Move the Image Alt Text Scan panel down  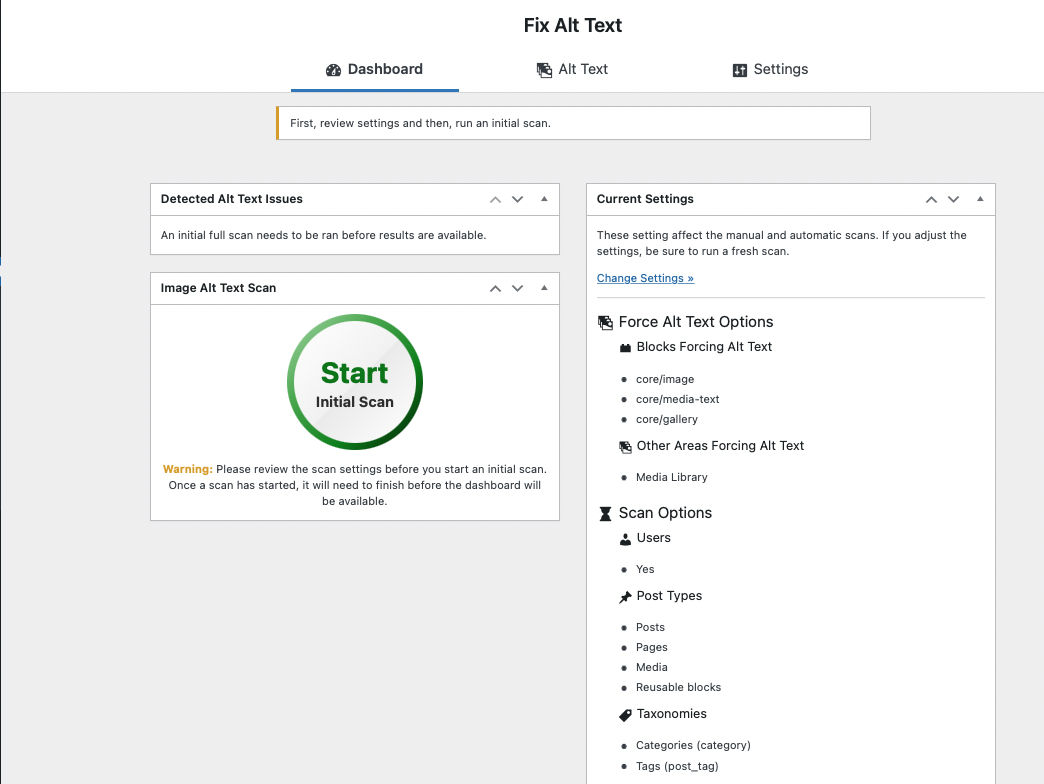click(518, 288)
